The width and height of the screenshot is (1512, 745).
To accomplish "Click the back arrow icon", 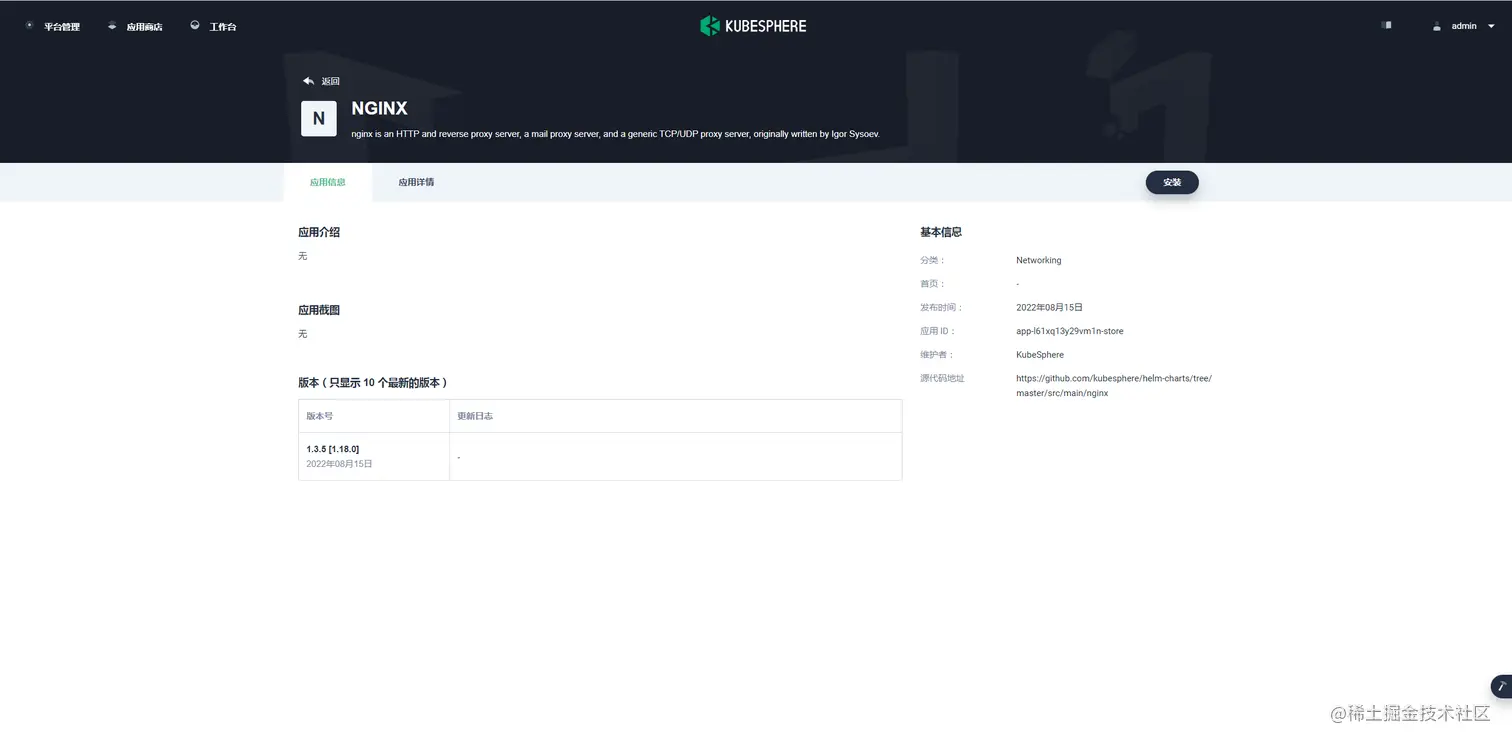I will point(308,81).
